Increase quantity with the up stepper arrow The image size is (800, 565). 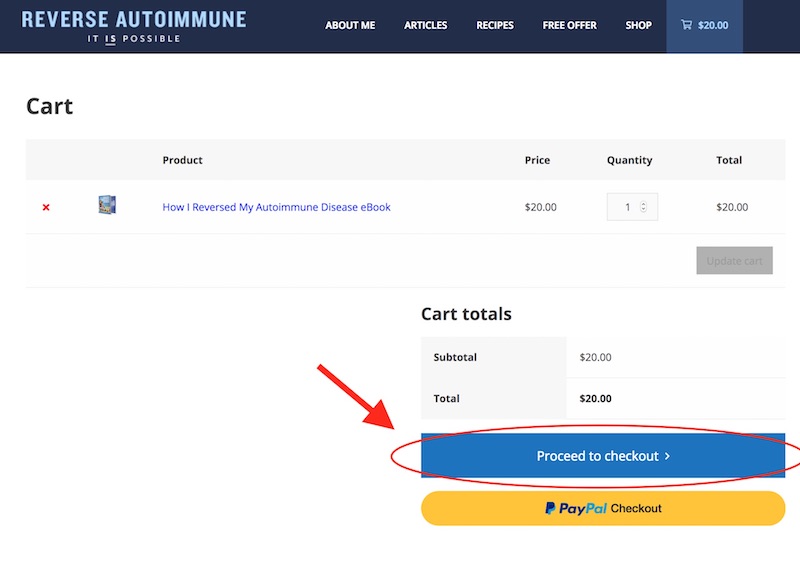[x=643, y=204]
